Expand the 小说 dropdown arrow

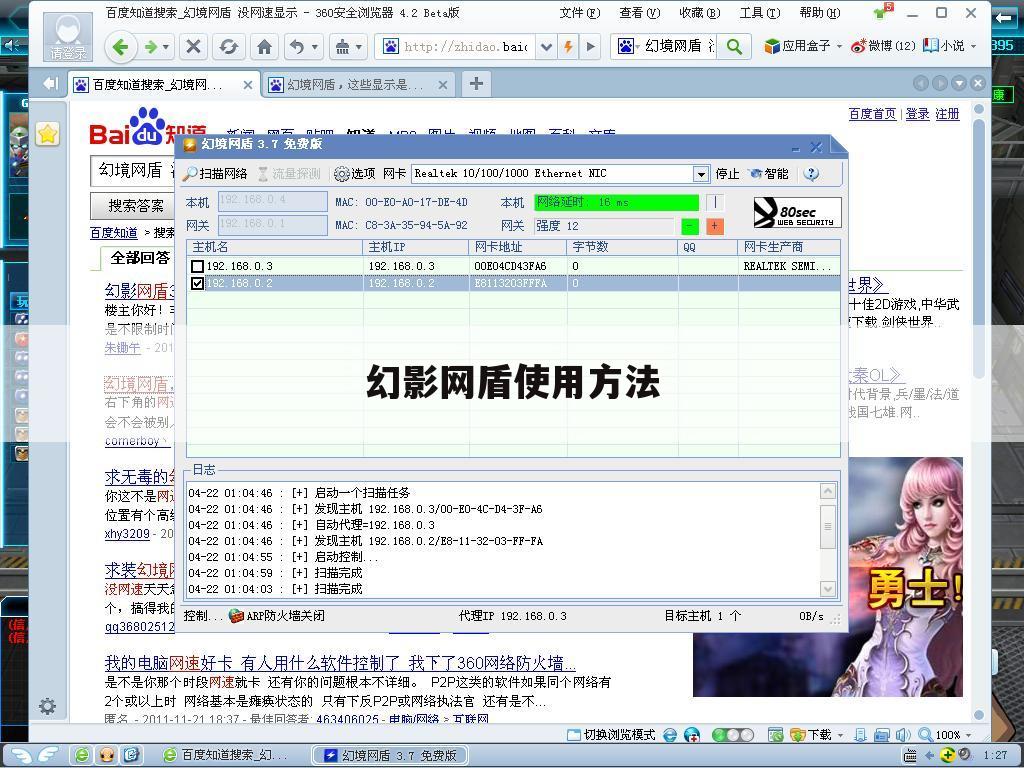point(974,46)
